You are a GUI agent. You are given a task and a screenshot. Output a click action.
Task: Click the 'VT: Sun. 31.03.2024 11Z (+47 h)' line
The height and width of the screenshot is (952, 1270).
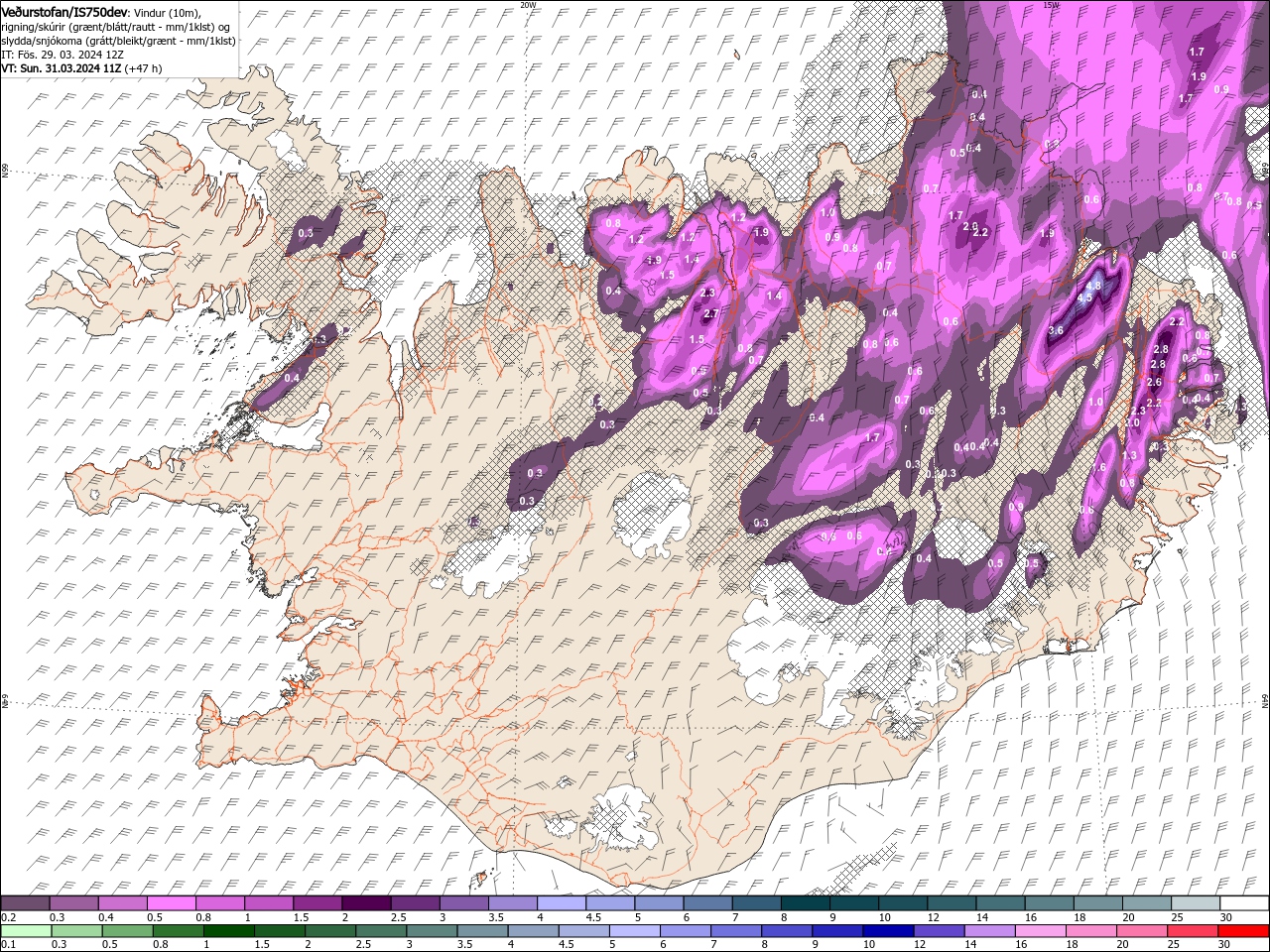point(81,68)
